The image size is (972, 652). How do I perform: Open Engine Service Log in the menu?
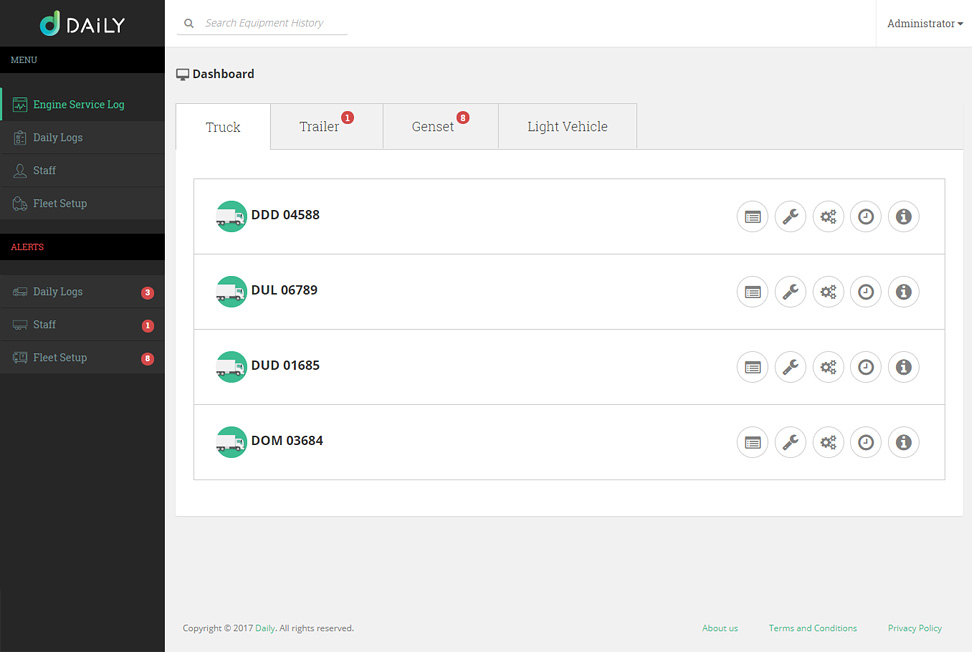(x=78, y=104)
